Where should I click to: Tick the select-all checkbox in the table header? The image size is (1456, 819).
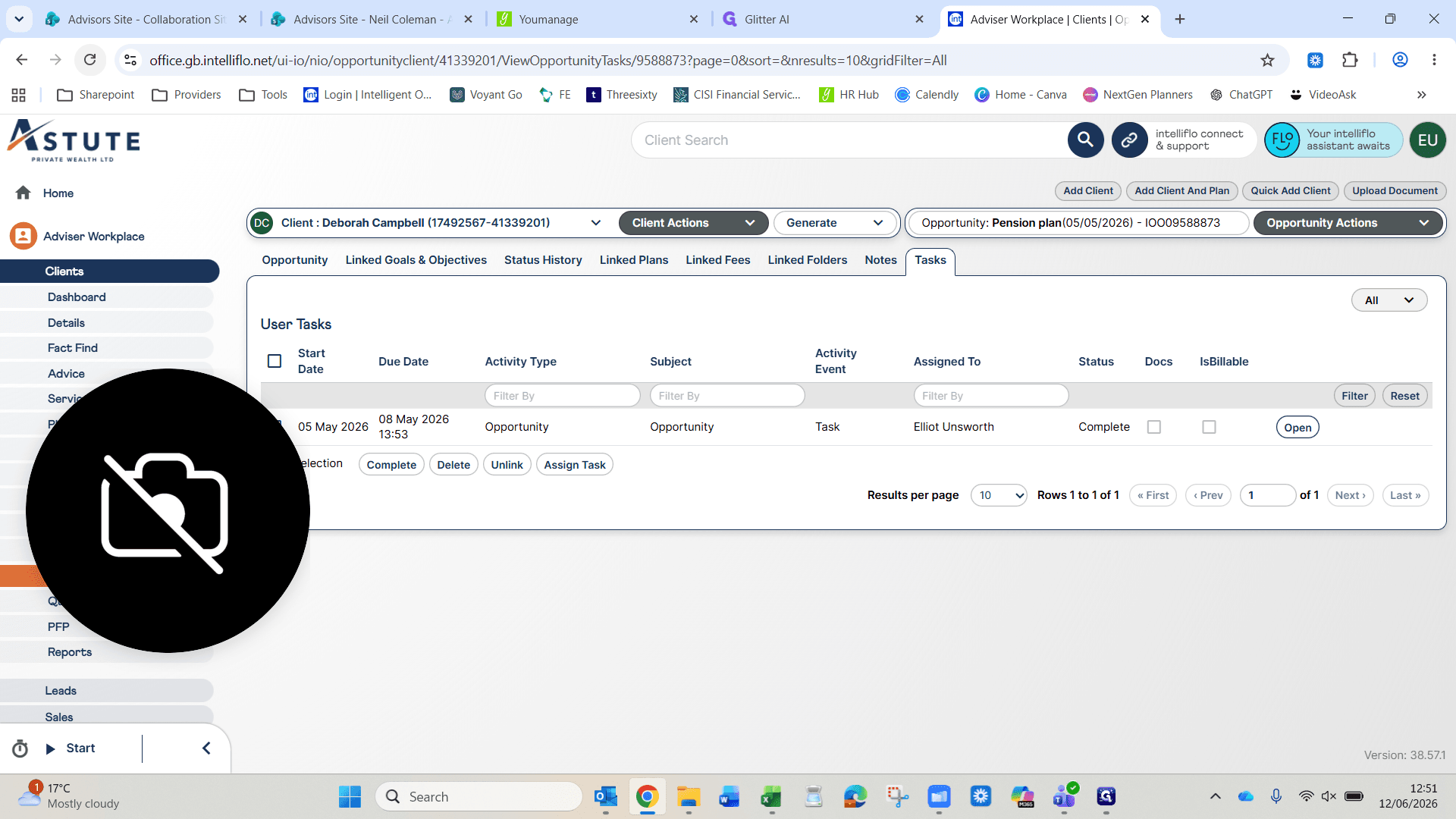275,361
